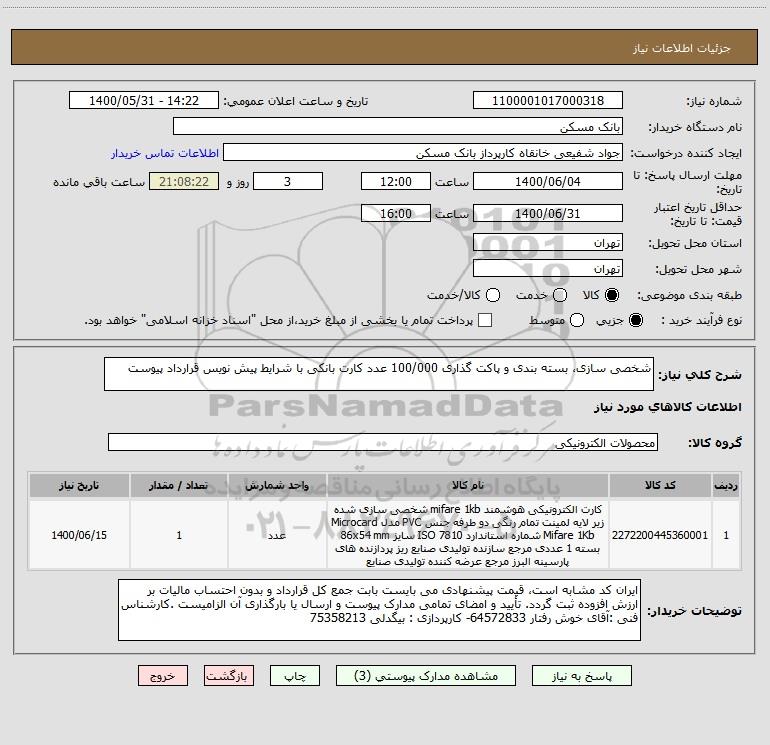Click the گروه کالا محصولات الکترونیکی field

pos(383,442)
